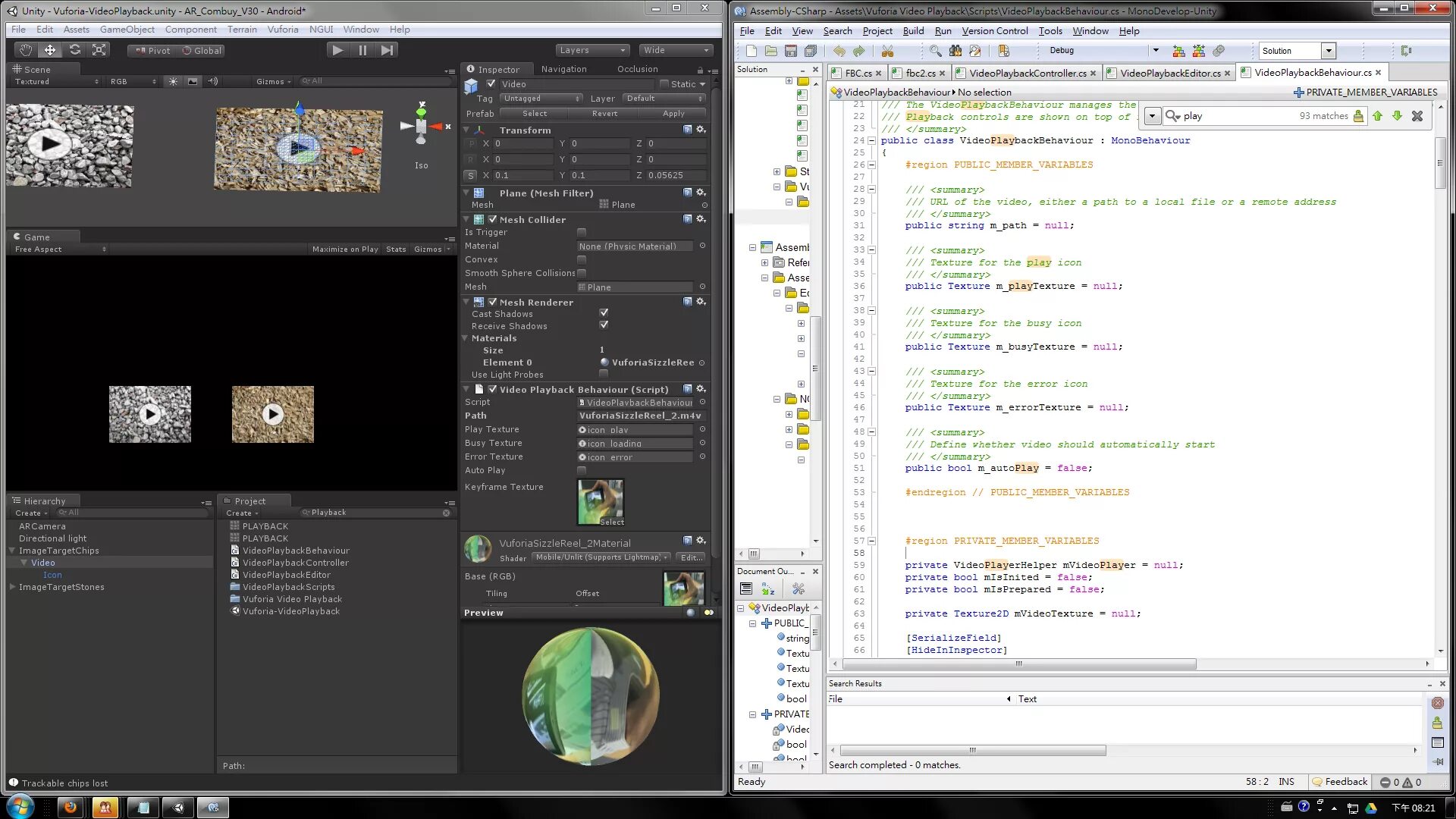Click the Step frame button in Unity
This screenshot has width=1456, height=819.
coord(387,50)
